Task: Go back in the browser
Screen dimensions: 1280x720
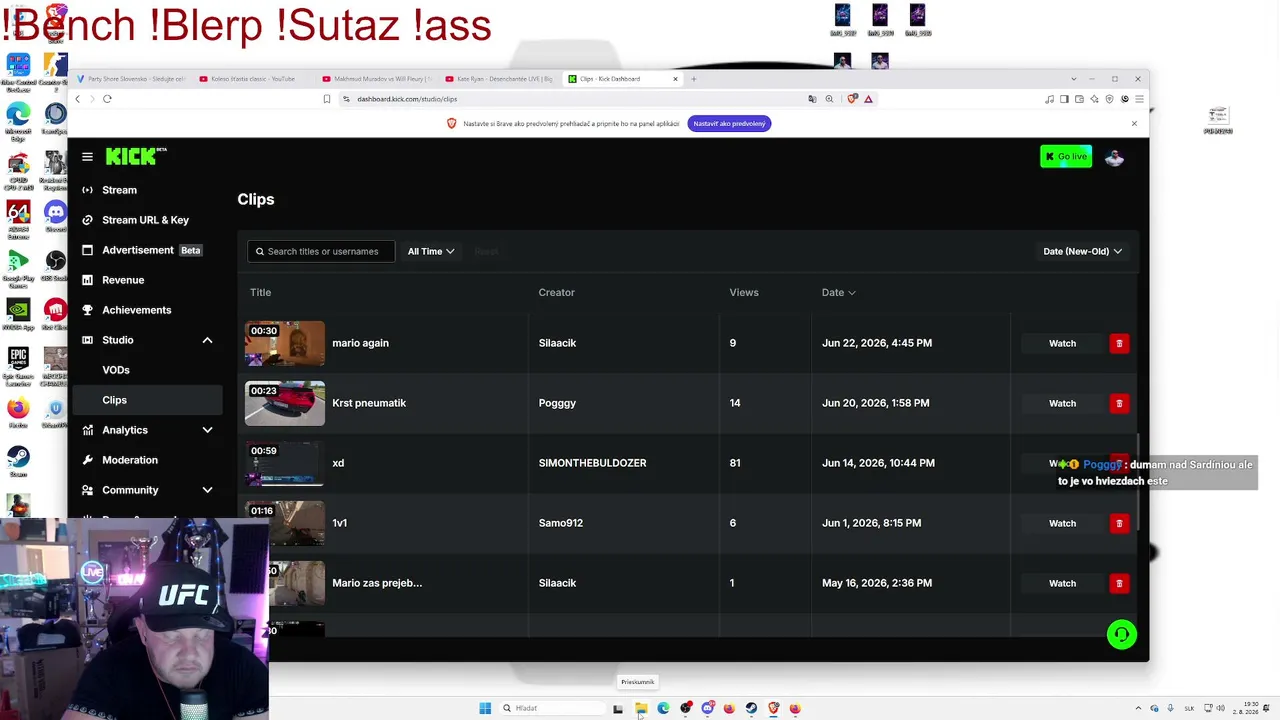Action: 77,99
